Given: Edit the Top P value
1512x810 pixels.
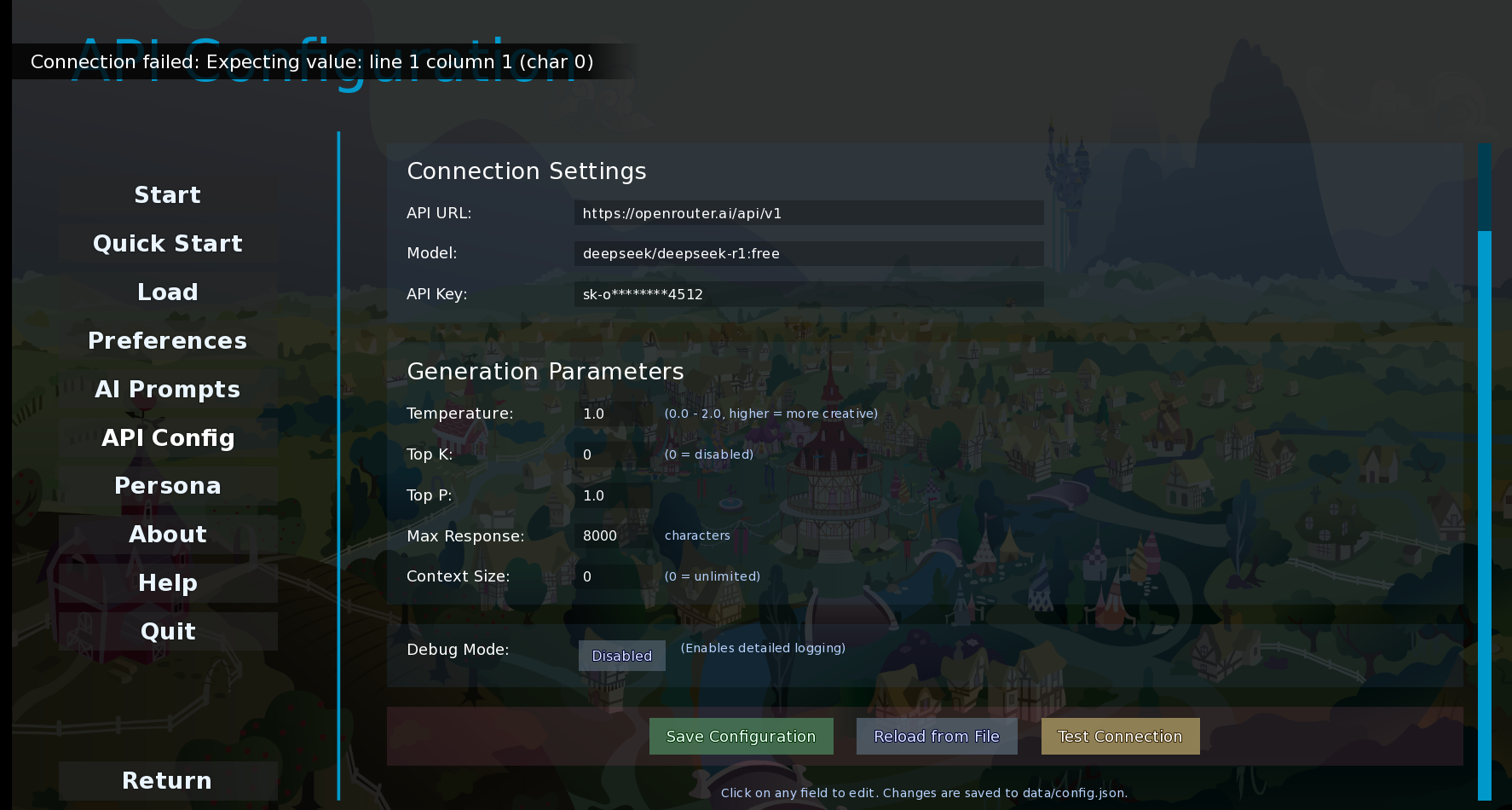Looking at the screenshot, I should point(614,495).
